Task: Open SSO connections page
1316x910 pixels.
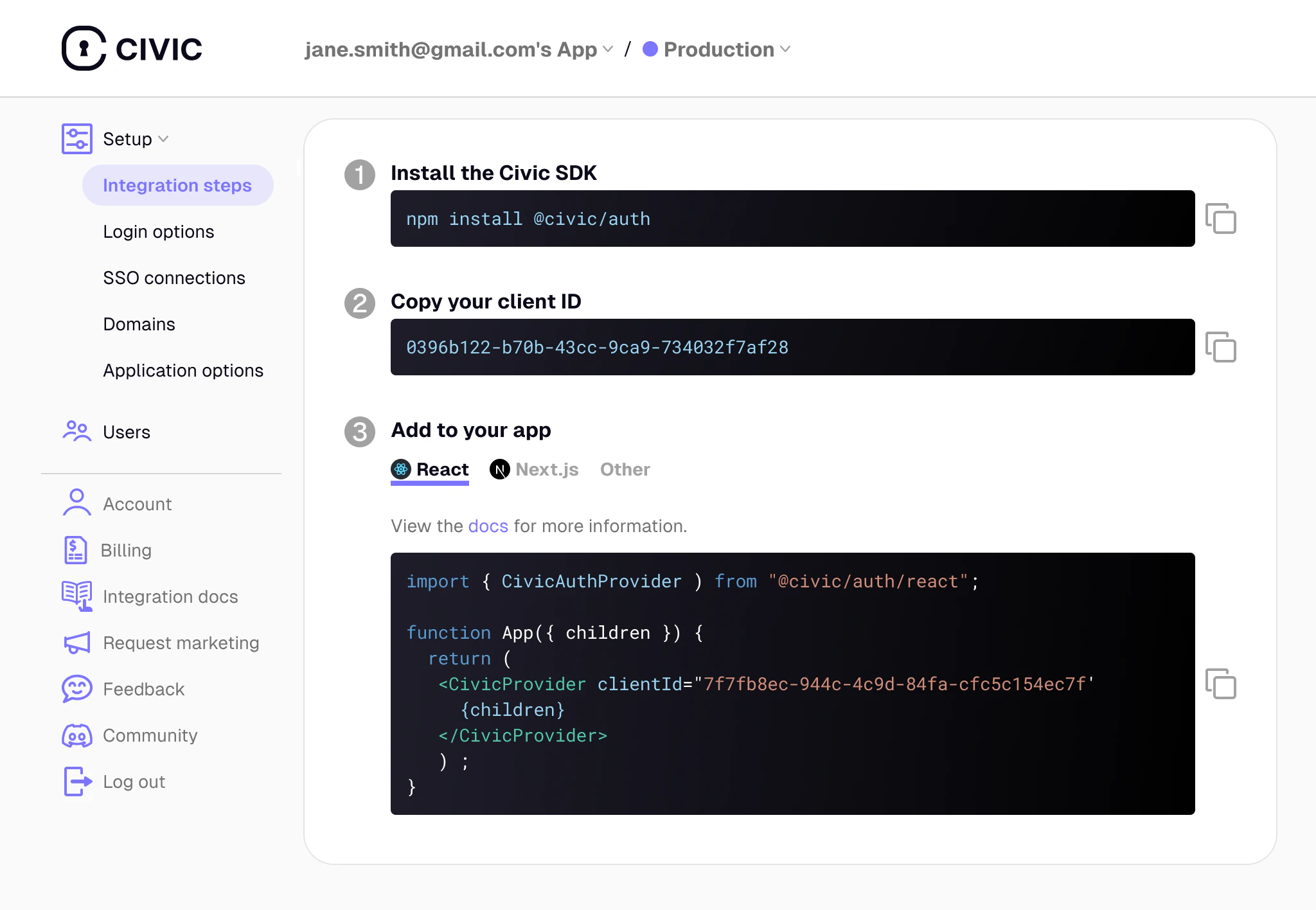Action: [x=173, y=278]
